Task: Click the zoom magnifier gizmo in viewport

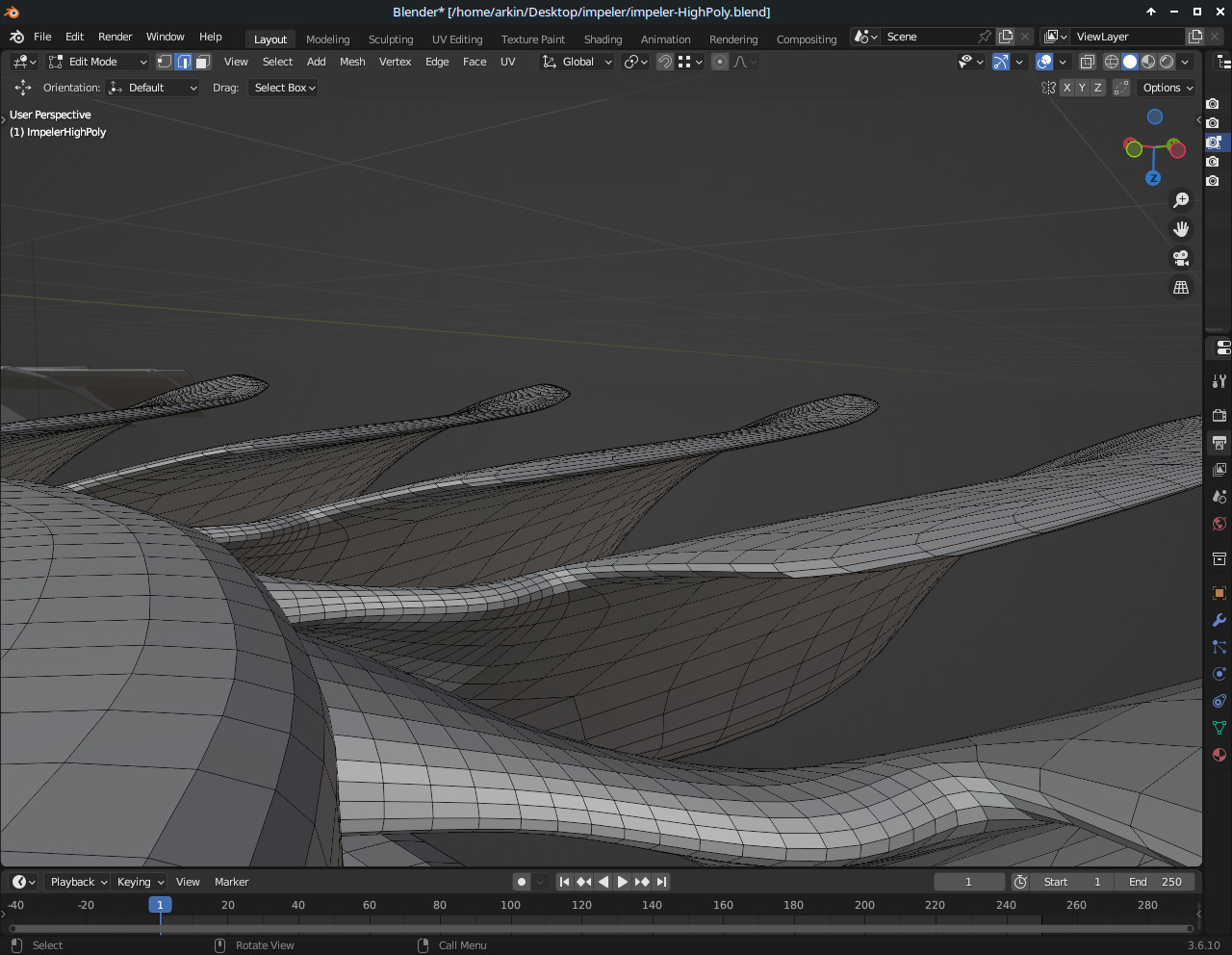Action: pyautogui.click(x=1181, y=200)
